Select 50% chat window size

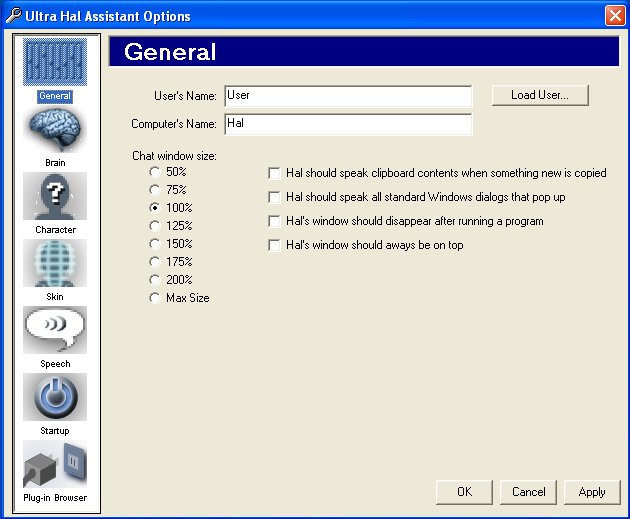pyautogui.click(x=155, y=172)
